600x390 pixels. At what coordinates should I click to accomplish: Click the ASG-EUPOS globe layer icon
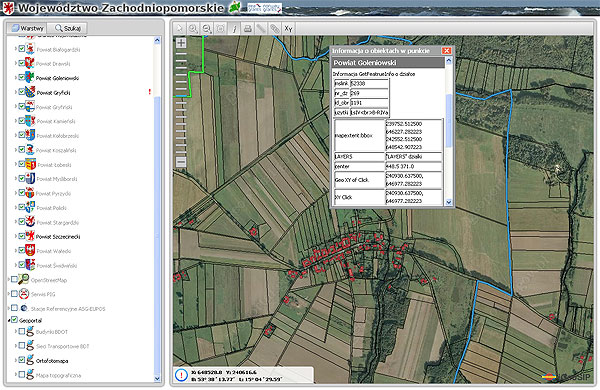pos(24,308)
